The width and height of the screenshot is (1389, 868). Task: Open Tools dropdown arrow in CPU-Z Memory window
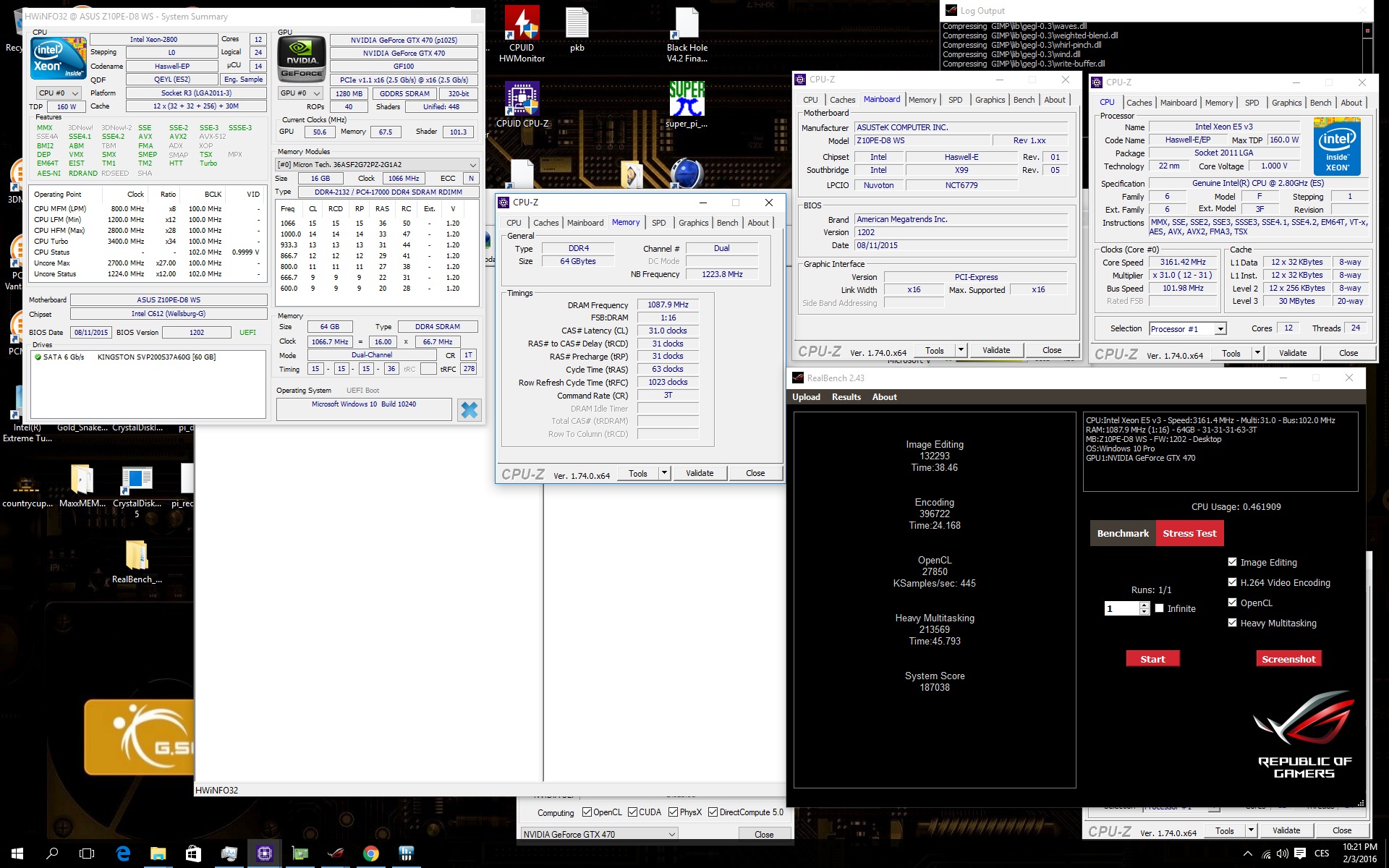pyautogui.click(x=664, y=473)
